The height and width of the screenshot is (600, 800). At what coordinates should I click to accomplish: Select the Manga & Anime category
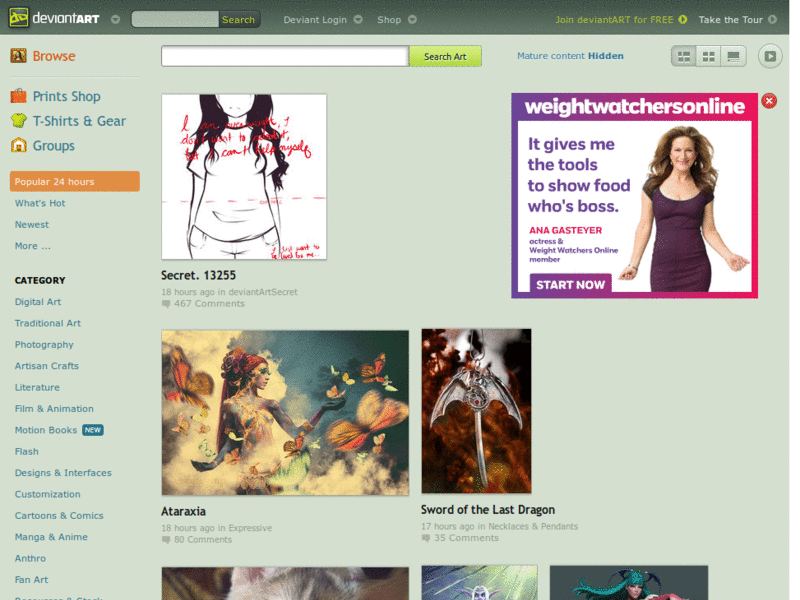click(51, 537)
